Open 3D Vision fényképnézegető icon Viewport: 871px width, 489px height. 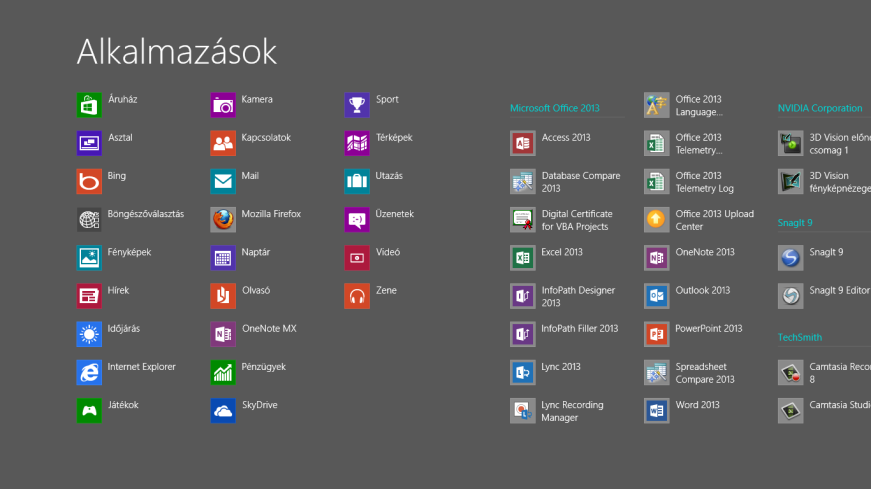[x=790, y=182]
